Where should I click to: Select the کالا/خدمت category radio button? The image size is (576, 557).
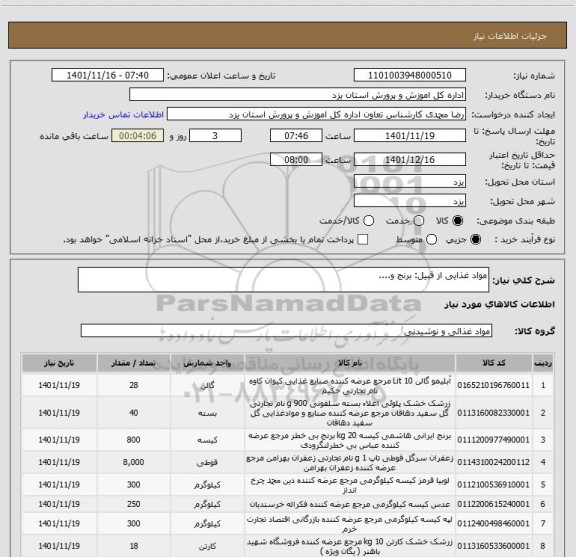coord(368,221)
